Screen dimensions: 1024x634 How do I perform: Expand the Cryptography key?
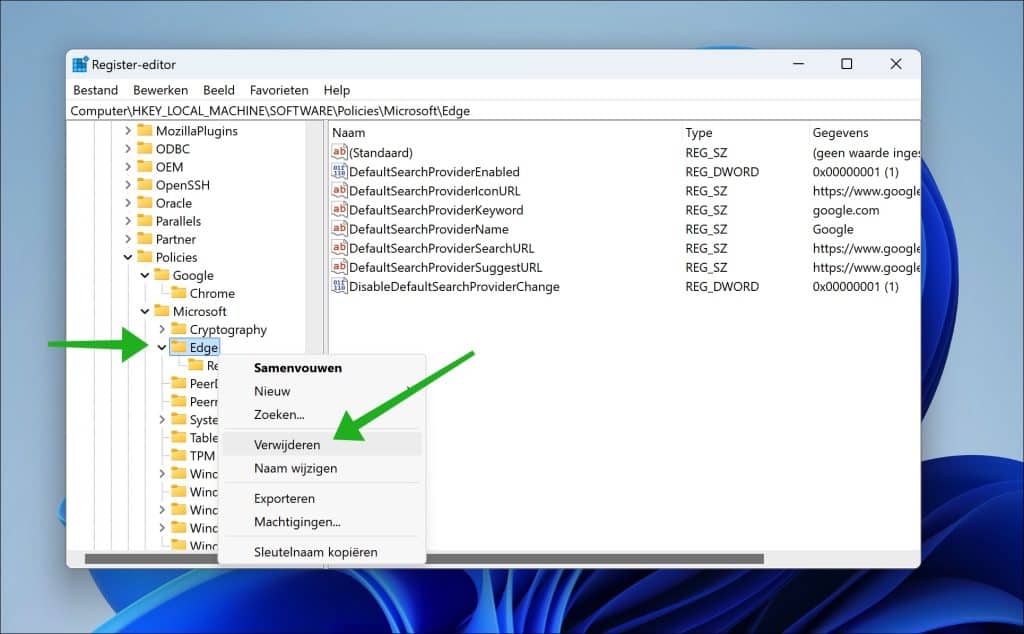coord(162,329)
